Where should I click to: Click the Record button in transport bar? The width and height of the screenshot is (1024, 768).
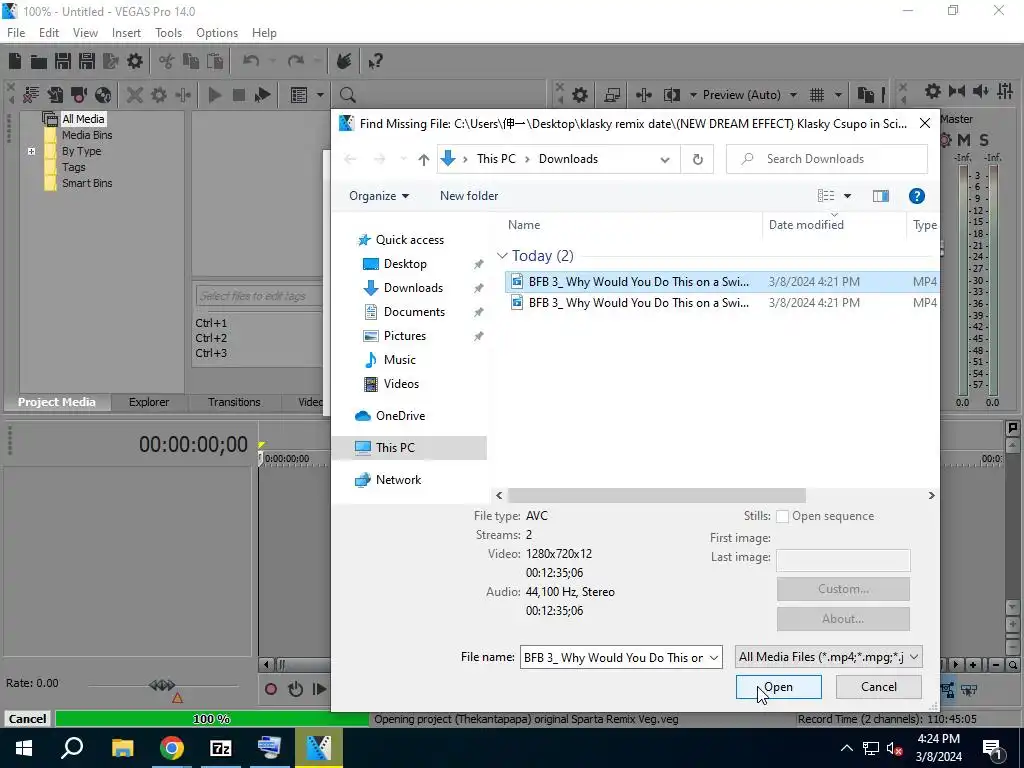[x=270, y=689]
